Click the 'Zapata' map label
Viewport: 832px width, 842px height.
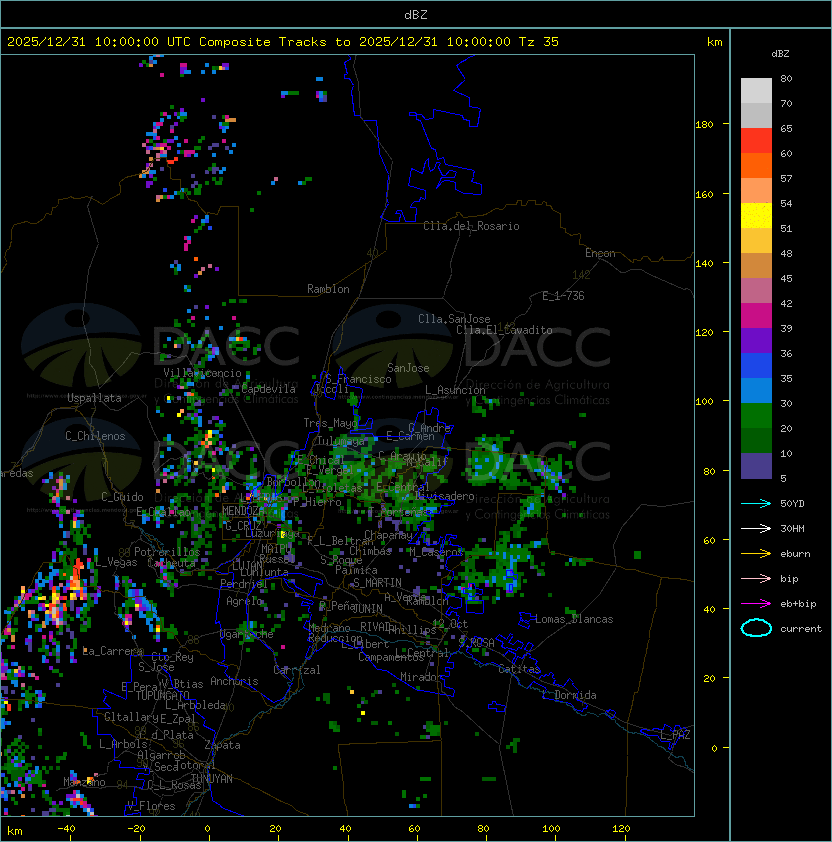coord(222,745)
